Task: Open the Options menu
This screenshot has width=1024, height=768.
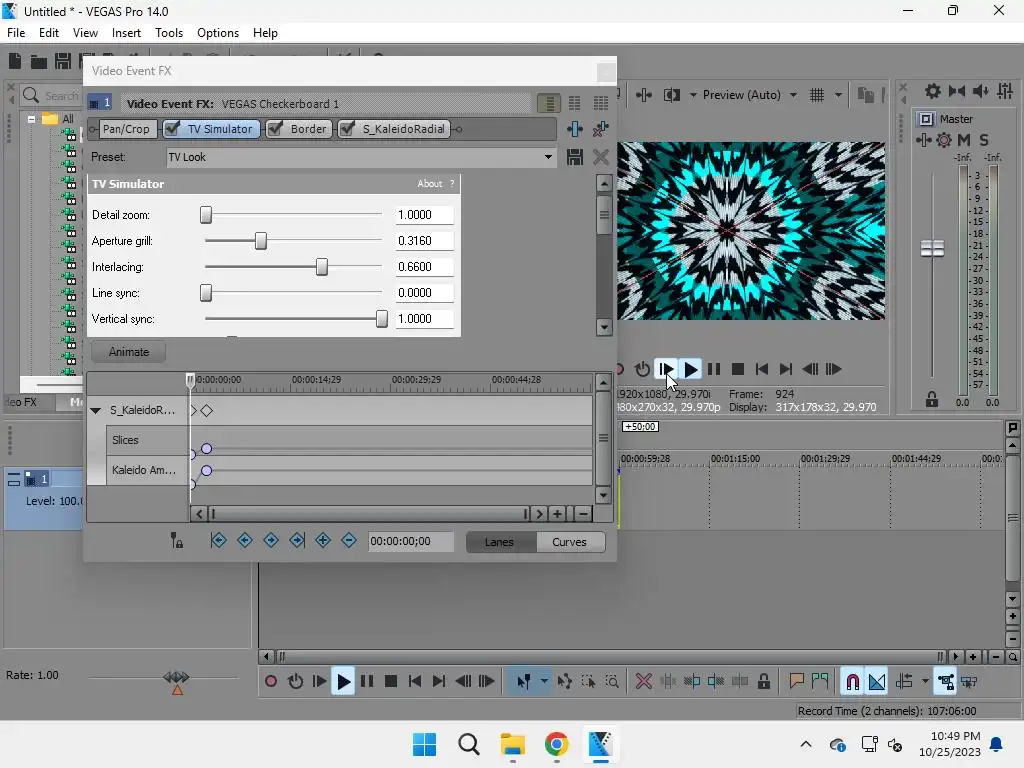Action: (x=217, y=33)
